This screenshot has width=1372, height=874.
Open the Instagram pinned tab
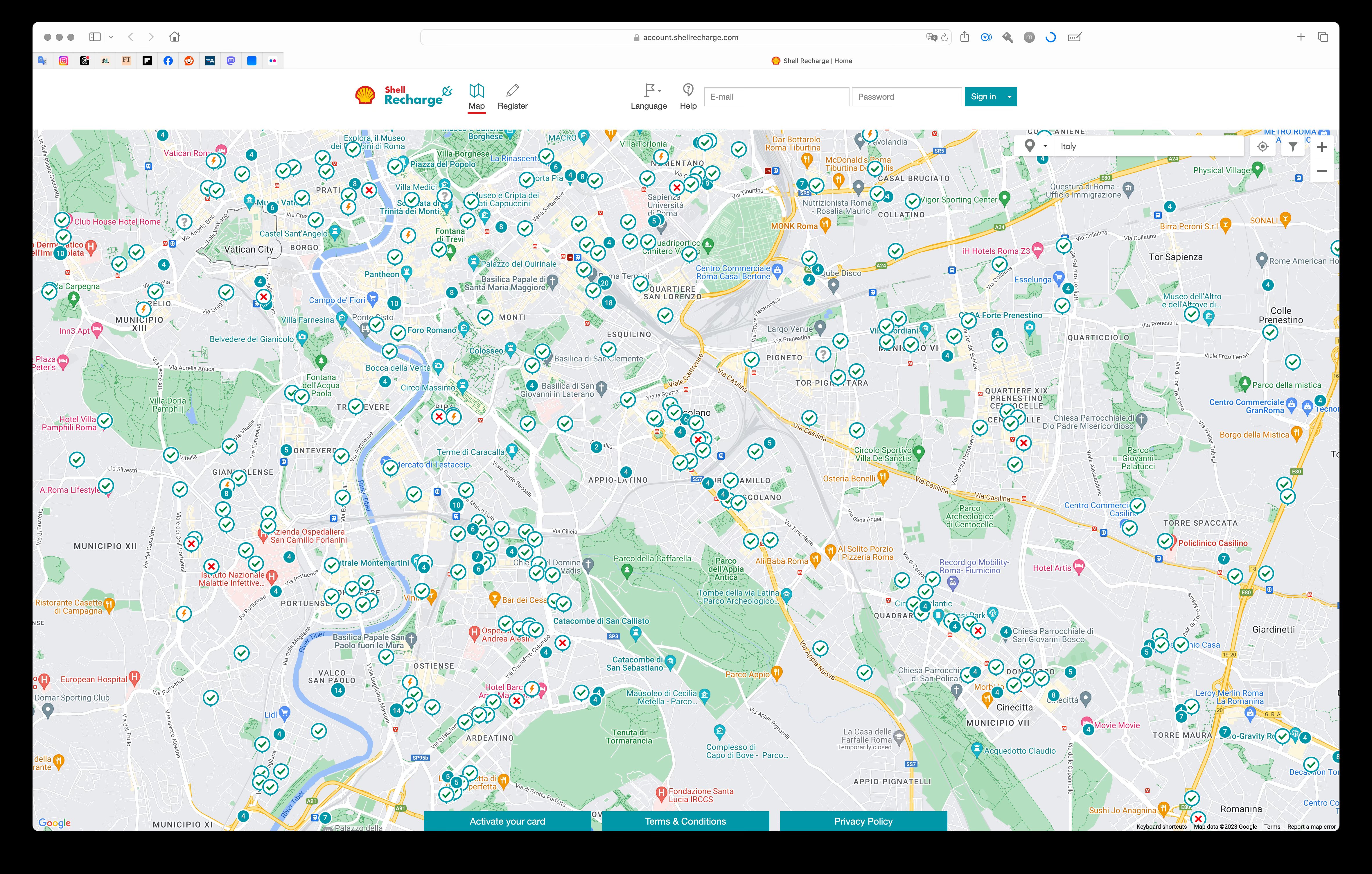[x=63, y=60]
